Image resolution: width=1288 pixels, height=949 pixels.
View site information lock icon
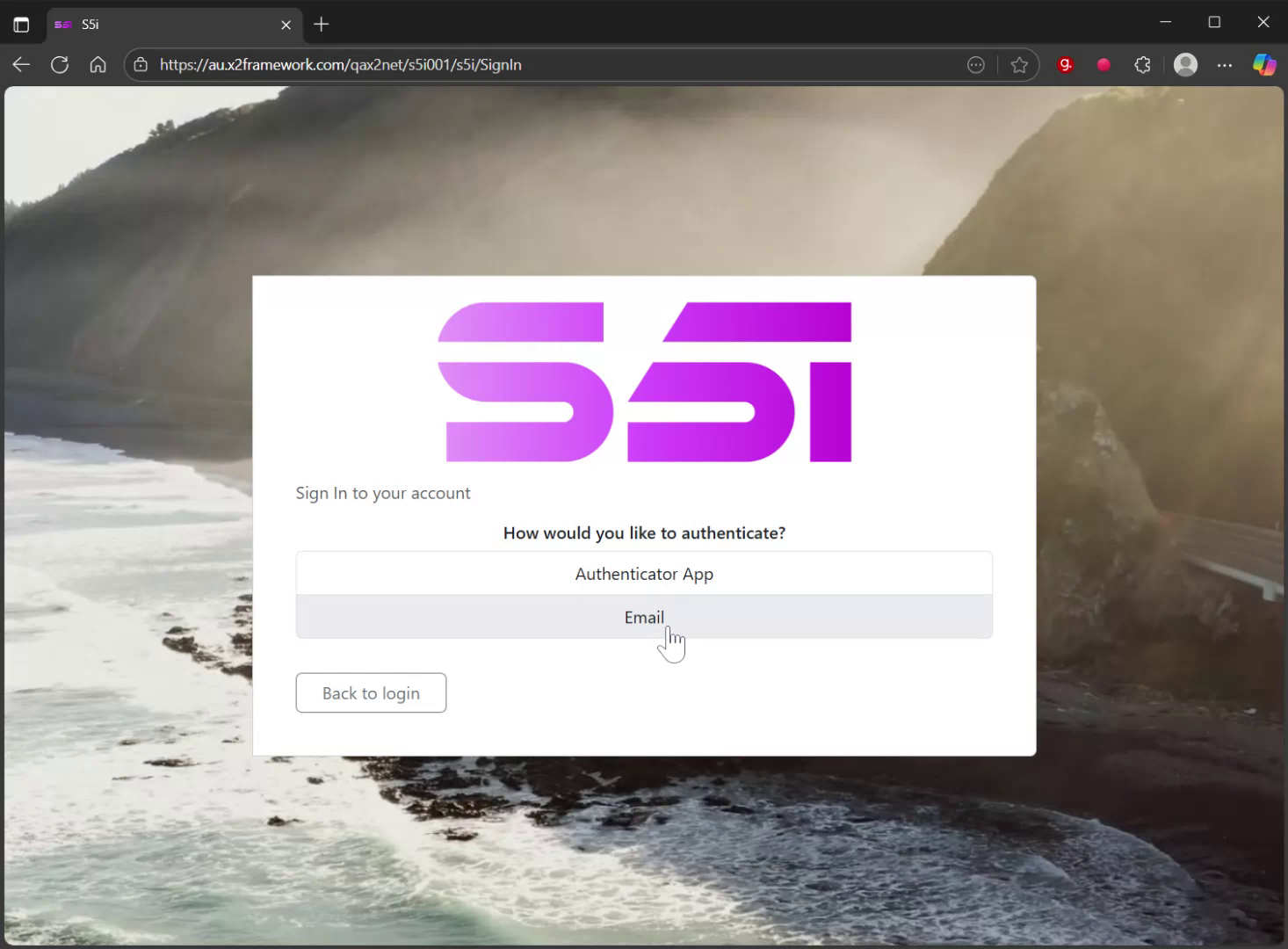click(141, 64)
